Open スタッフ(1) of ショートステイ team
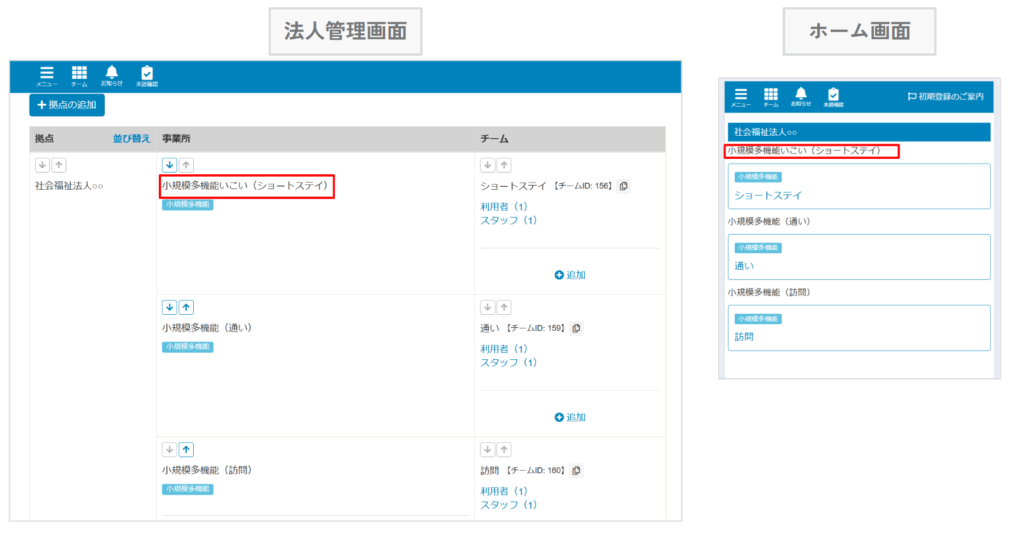This screenshot has height=533, width=1024. 508,220
